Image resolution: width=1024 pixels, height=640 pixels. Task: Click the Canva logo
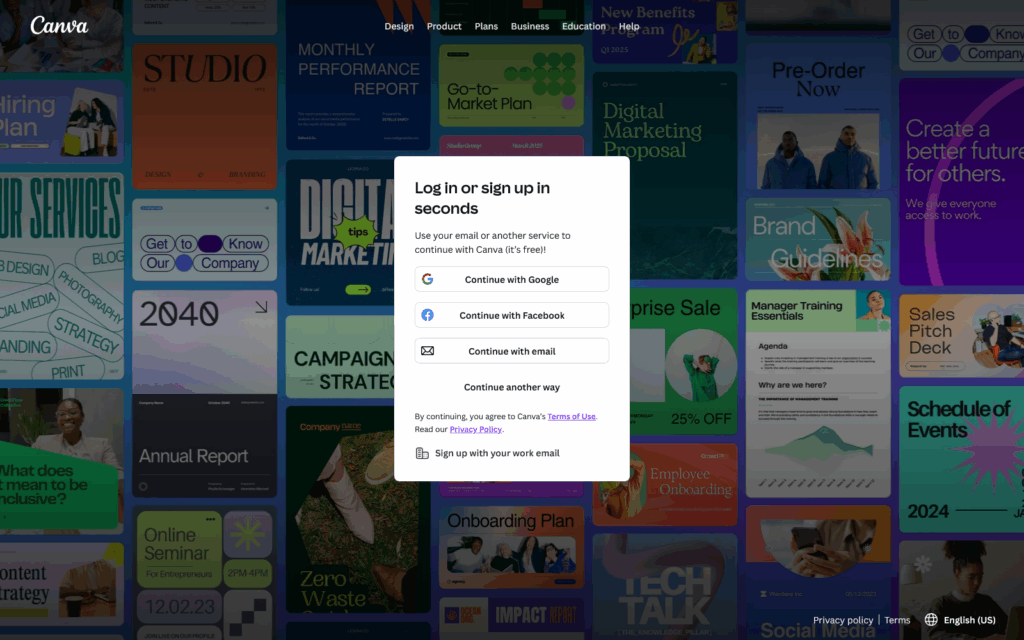pos(58,26)
